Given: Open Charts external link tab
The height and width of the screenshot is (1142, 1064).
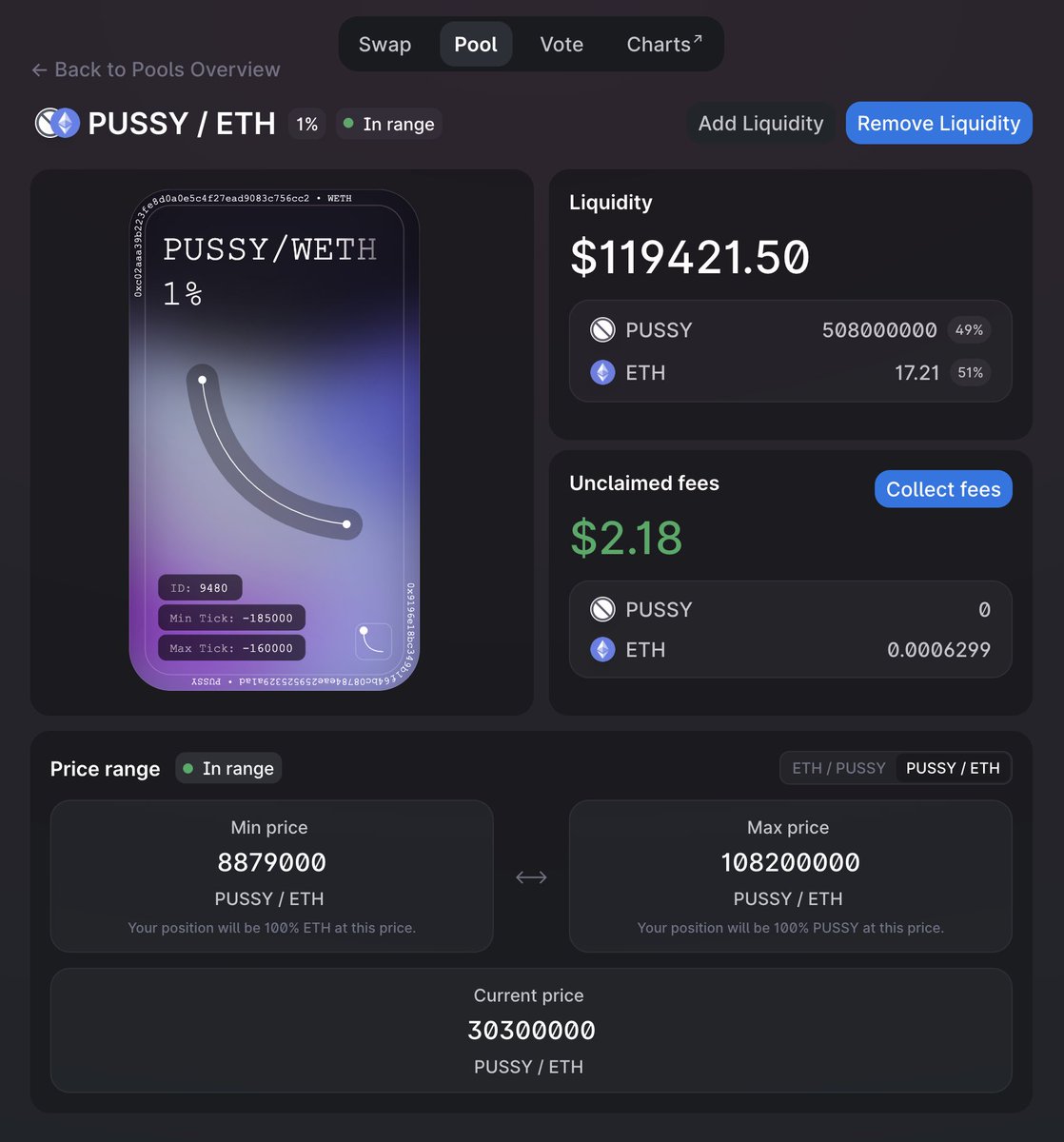Looking at the screenshot, I should pos(664,45).
